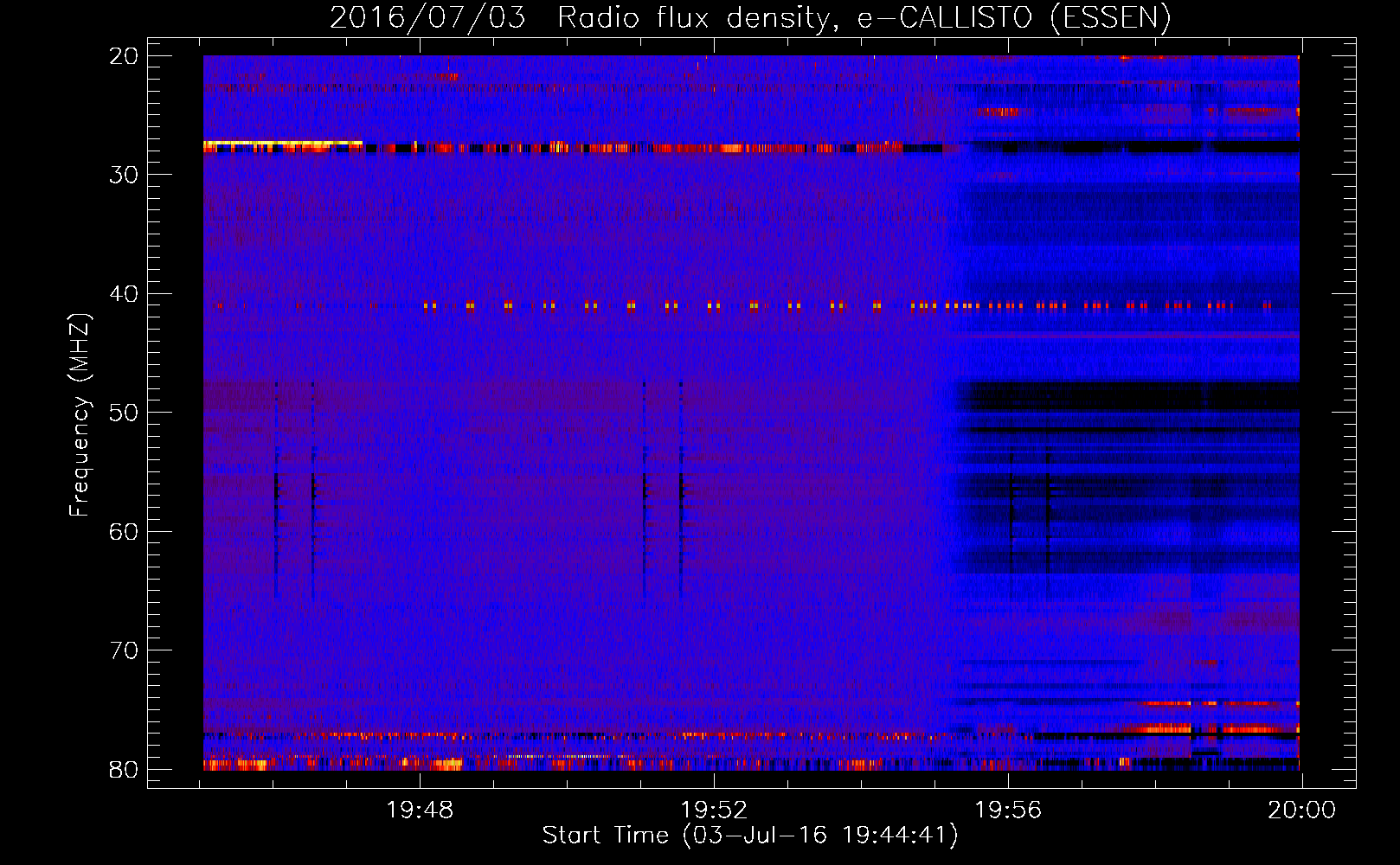Click the frequency tick label '80'
Viewport: 1400px width, 865px height.
point(124,769)
